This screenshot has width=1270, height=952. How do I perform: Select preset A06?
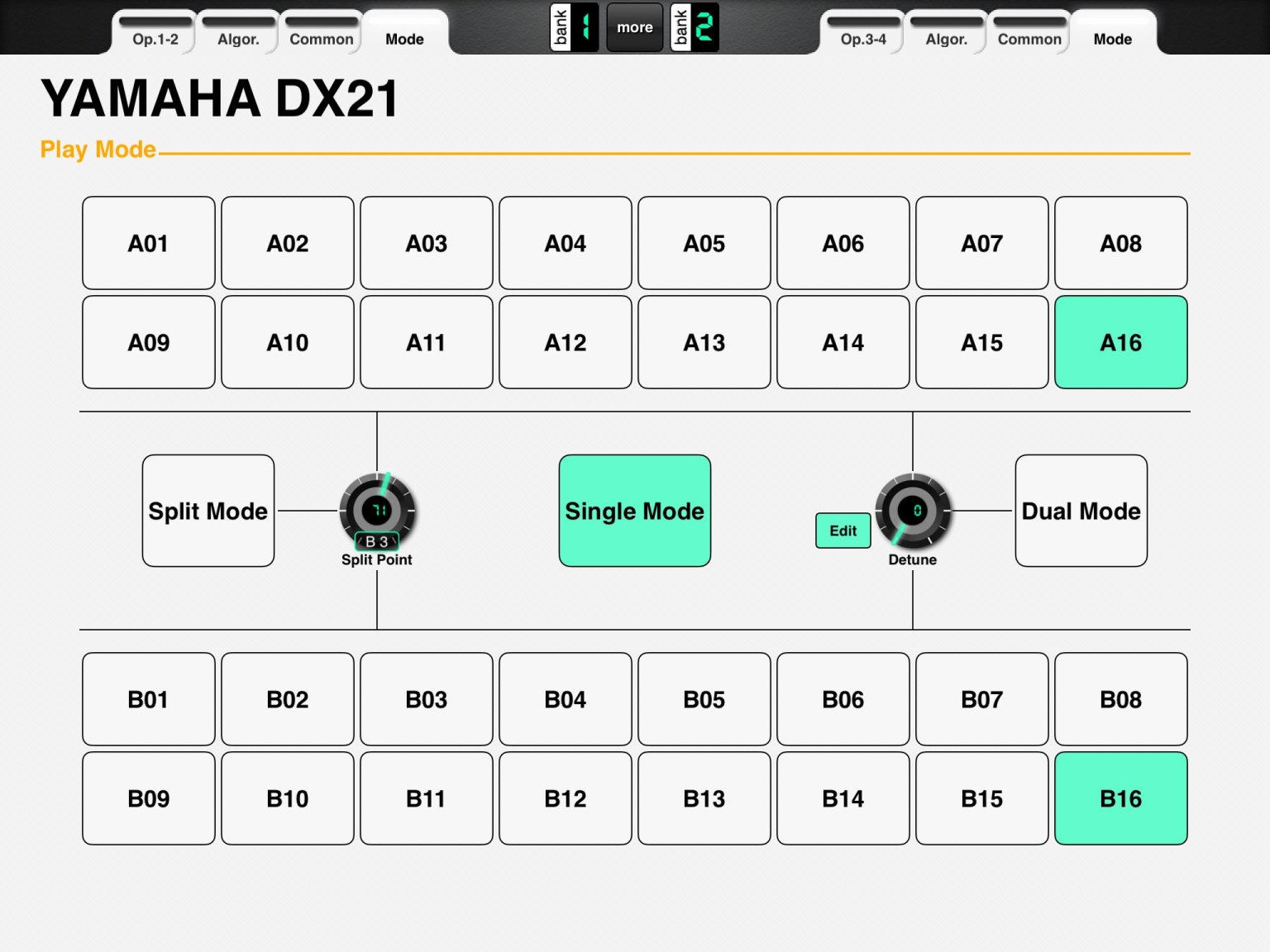843,243
